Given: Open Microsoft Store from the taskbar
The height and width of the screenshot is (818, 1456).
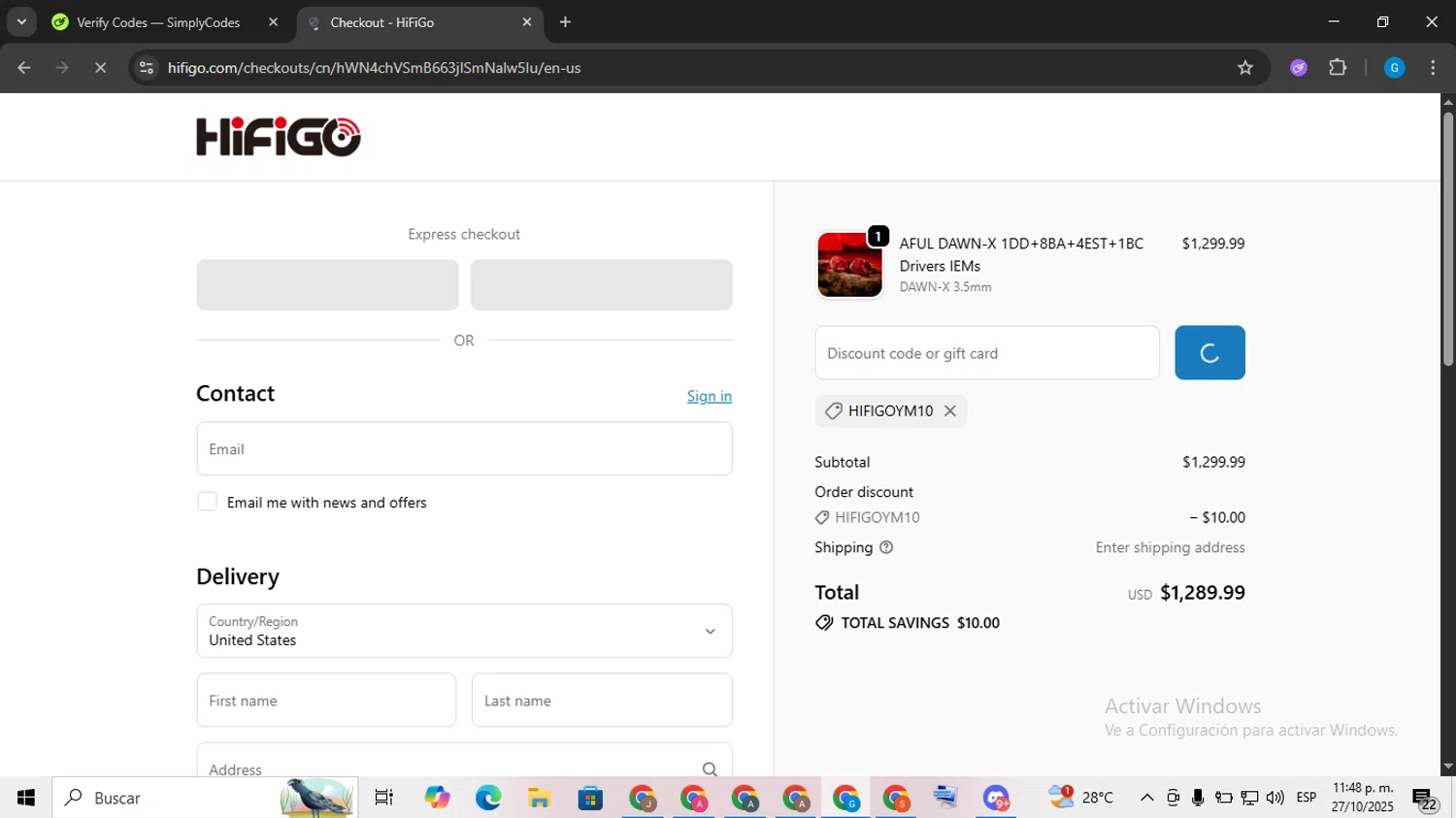Looking at the screenshot, I should [x=590, y=798].
